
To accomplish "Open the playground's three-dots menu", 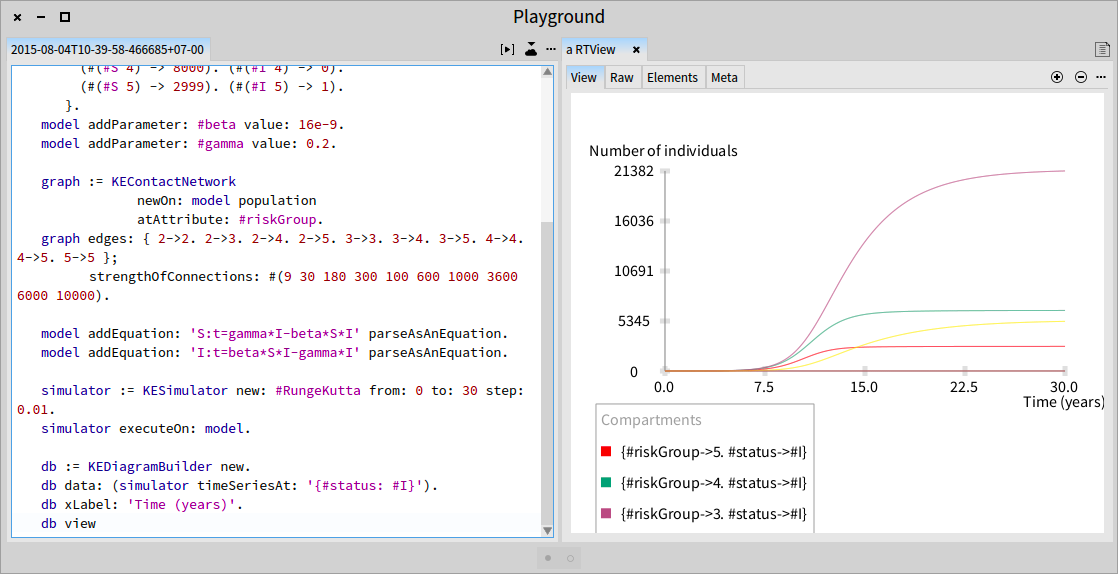I will (550, 49).
